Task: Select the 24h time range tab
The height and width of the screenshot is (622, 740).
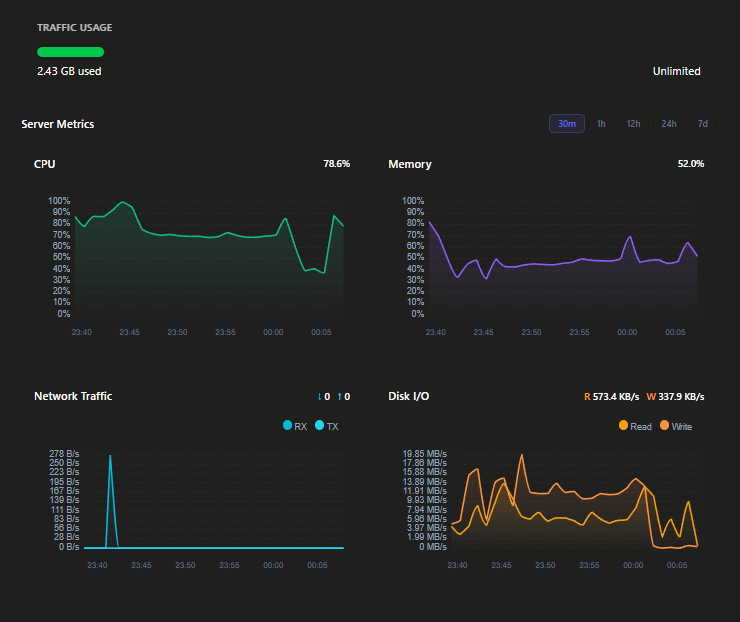Action: click(x=669, y=124)
